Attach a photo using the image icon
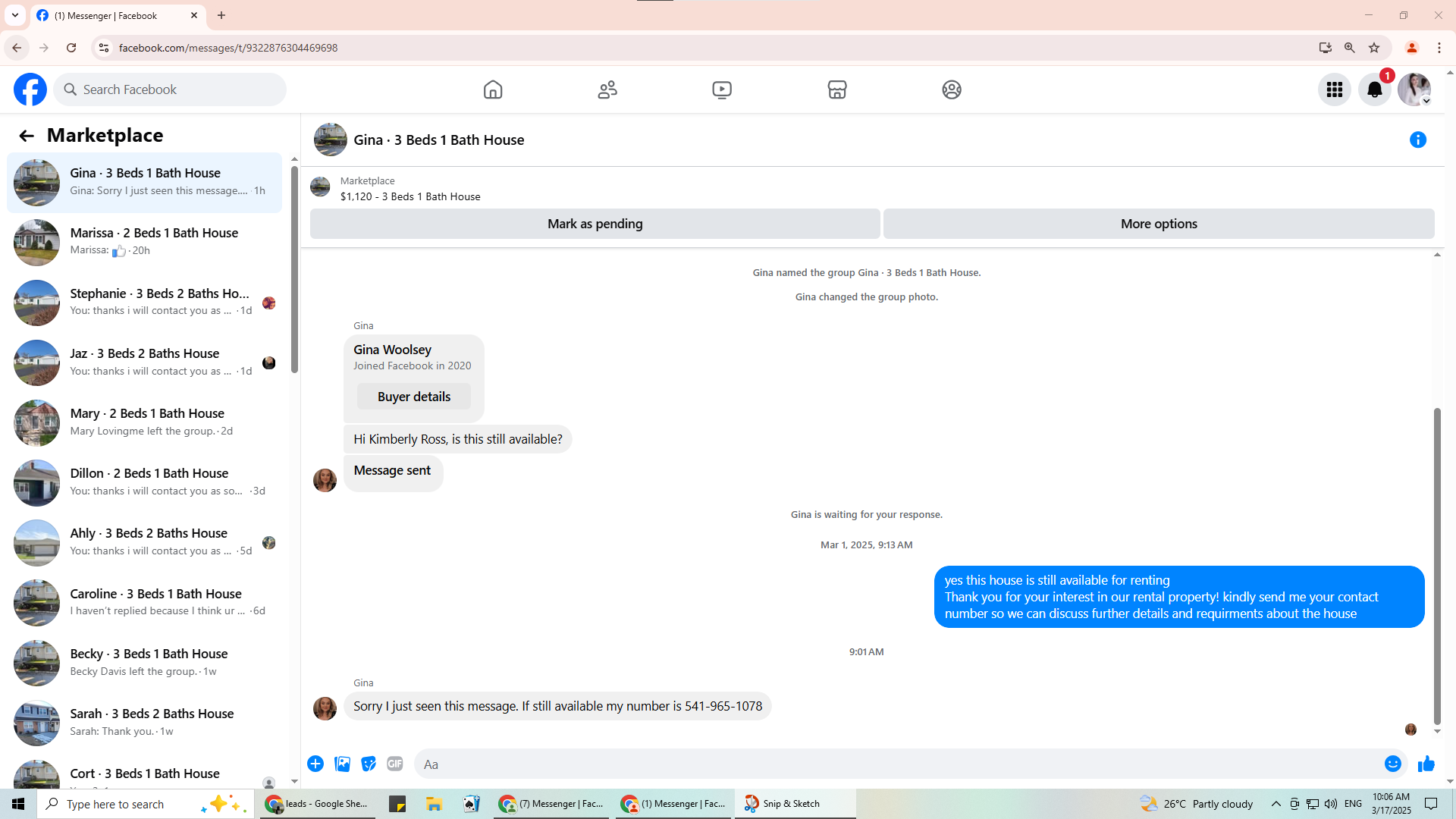The image size is (1456, 819). (342, 764)
